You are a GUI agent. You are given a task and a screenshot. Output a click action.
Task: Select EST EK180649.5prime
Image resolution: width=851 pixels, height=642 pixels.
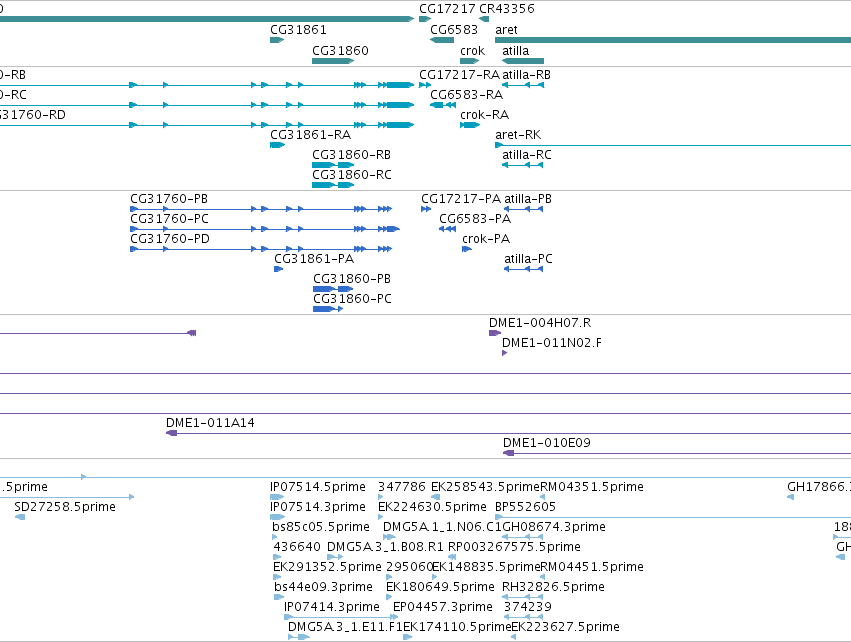[x=440, y=588]
